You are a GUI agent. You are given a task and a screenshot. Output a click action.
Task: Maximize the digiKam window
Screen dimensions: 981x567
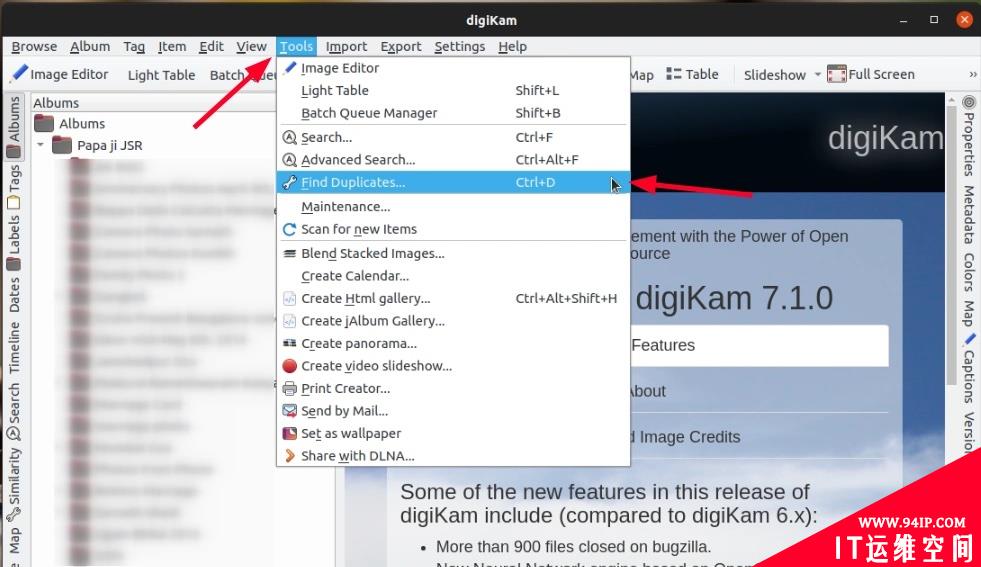coord(934,20)
